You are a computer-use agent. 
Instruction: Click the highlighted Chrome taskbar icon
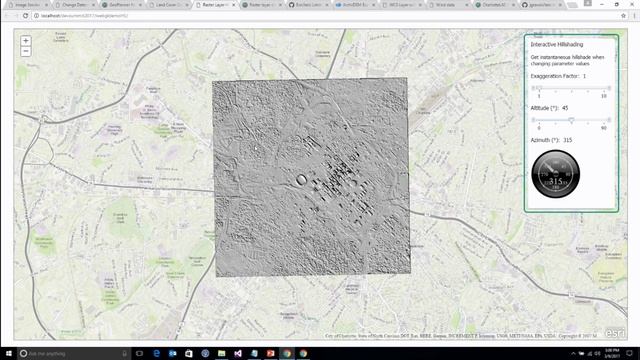[287, 353]
